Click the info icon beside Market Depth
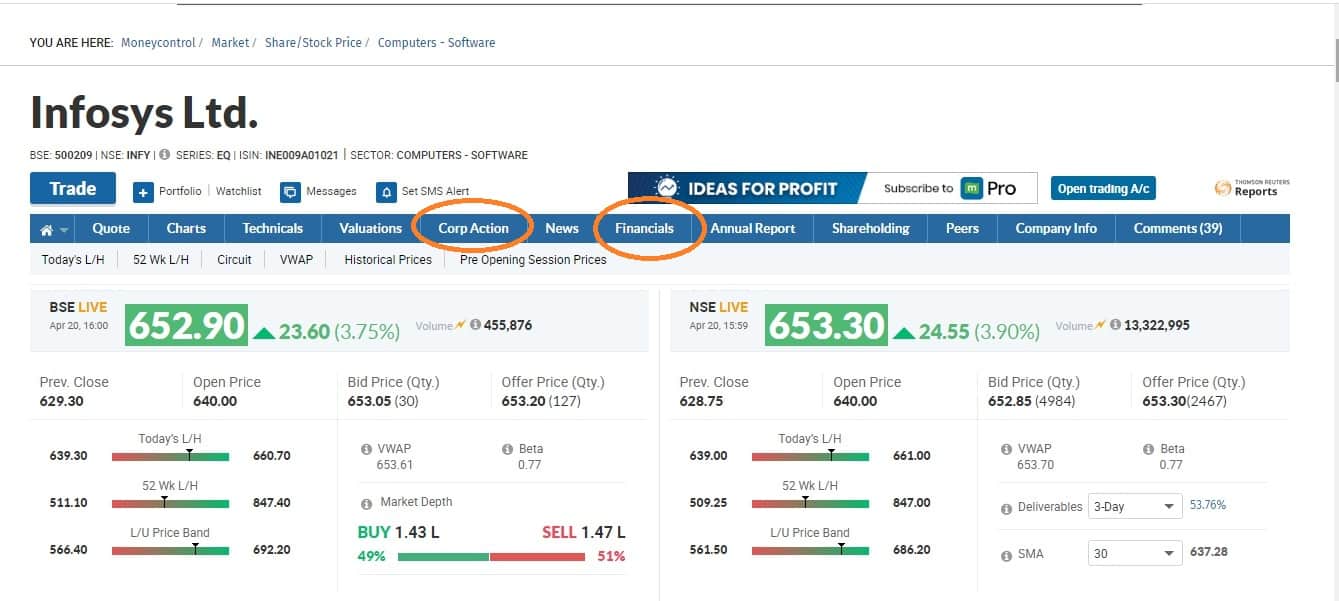 366,503
